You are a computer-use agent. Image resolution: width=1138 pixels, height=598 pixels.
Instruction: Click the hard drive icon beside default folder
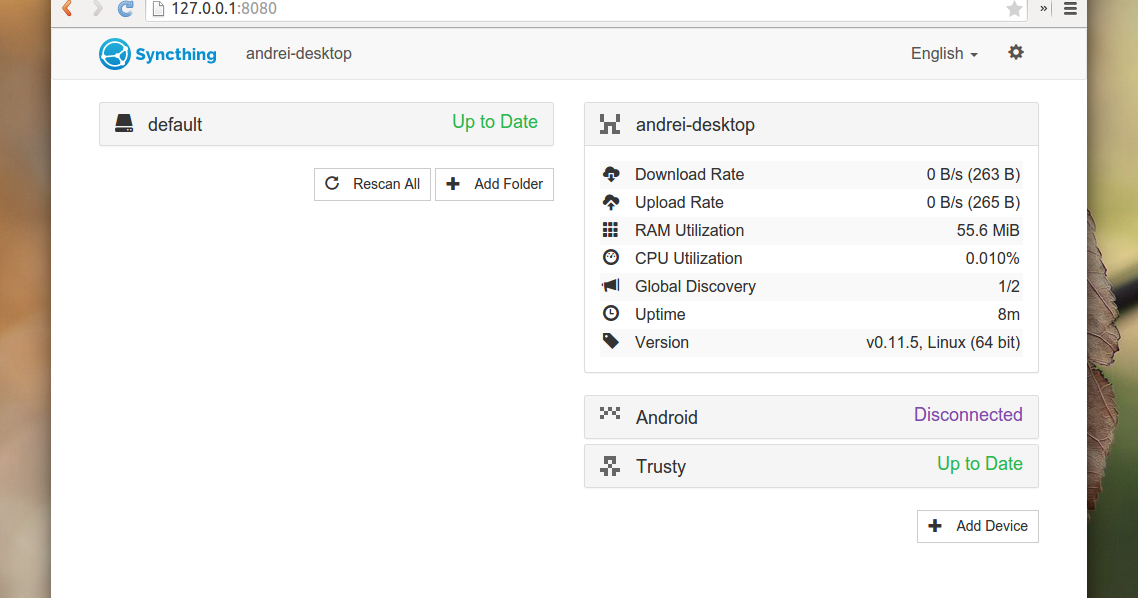click(123, 122)
